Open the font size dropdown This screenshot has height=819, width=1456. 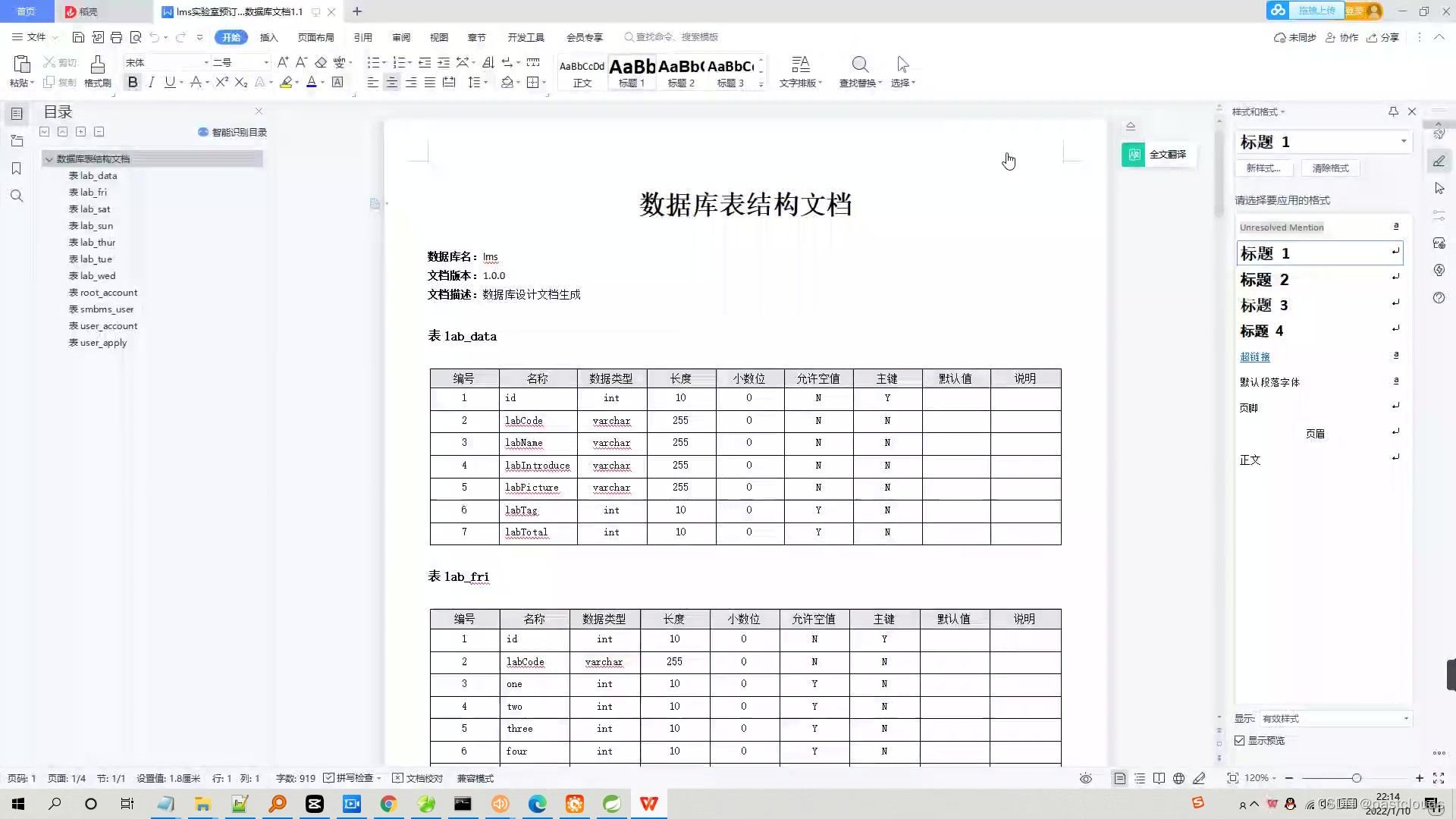click(x=266, y=62)
